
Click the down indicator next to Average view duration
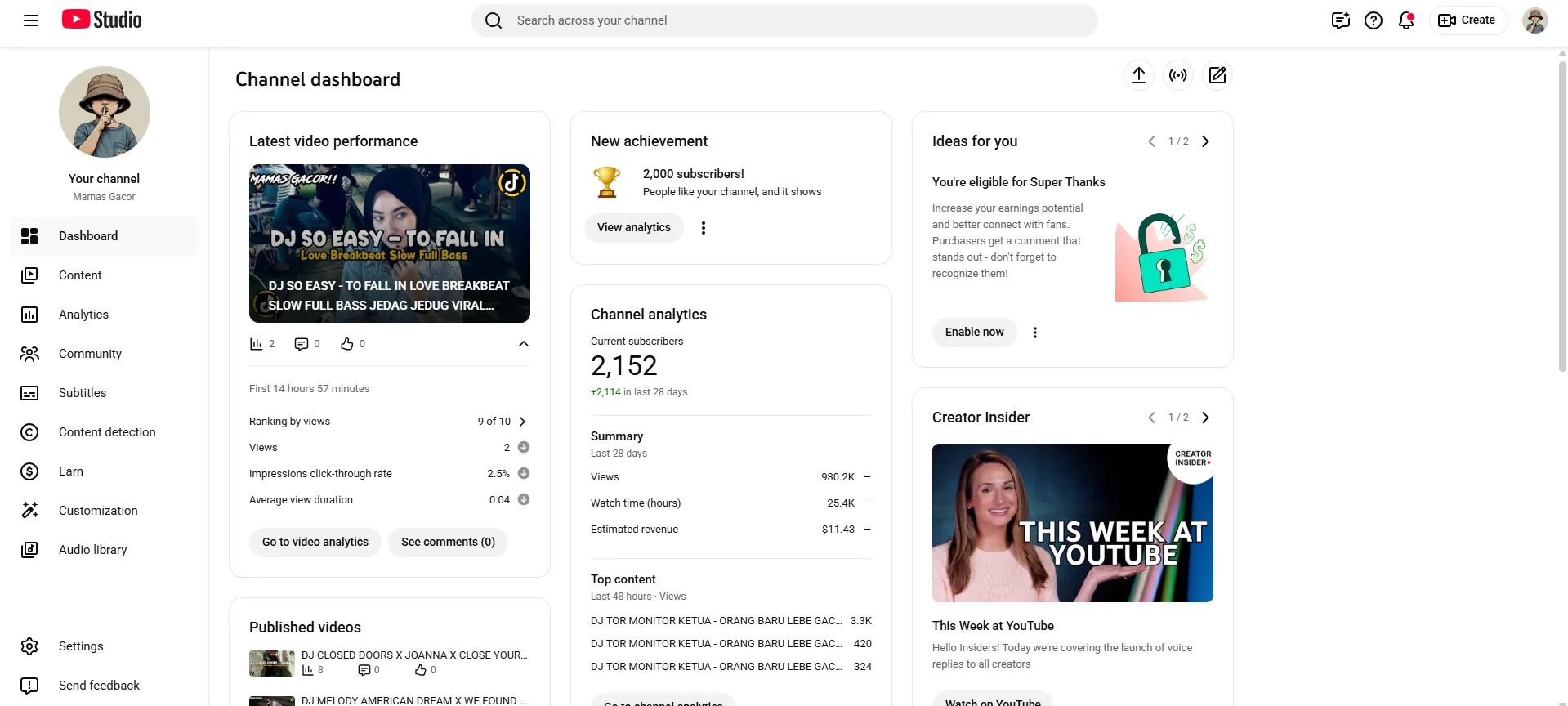[x=524, y=499]
